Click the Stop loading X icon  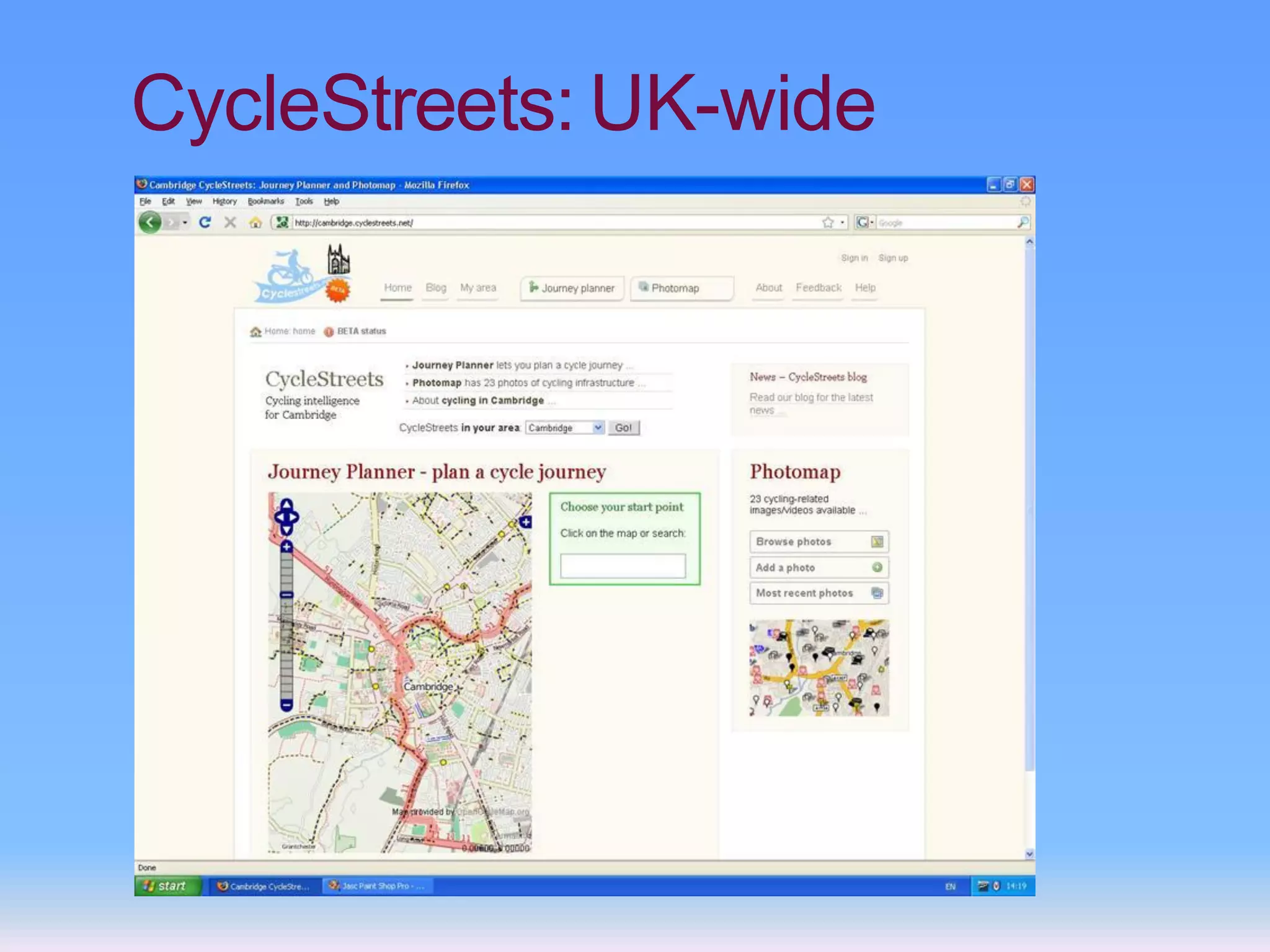click(x=230, y=222)
